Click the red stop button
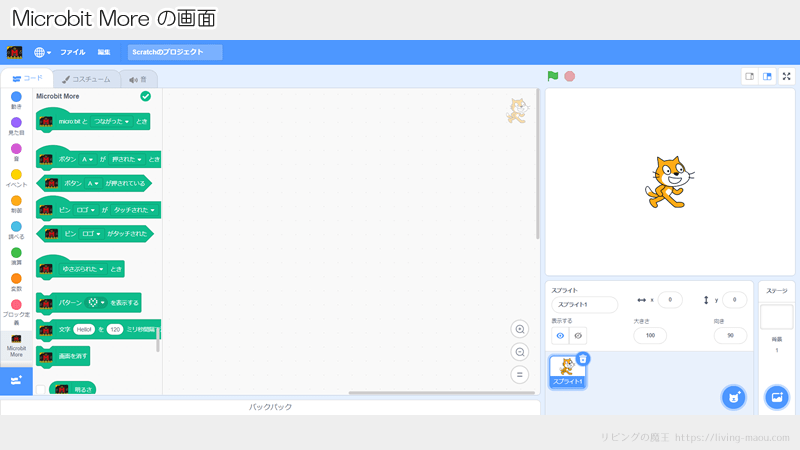 pyautogui.click(x=570, y=76)
